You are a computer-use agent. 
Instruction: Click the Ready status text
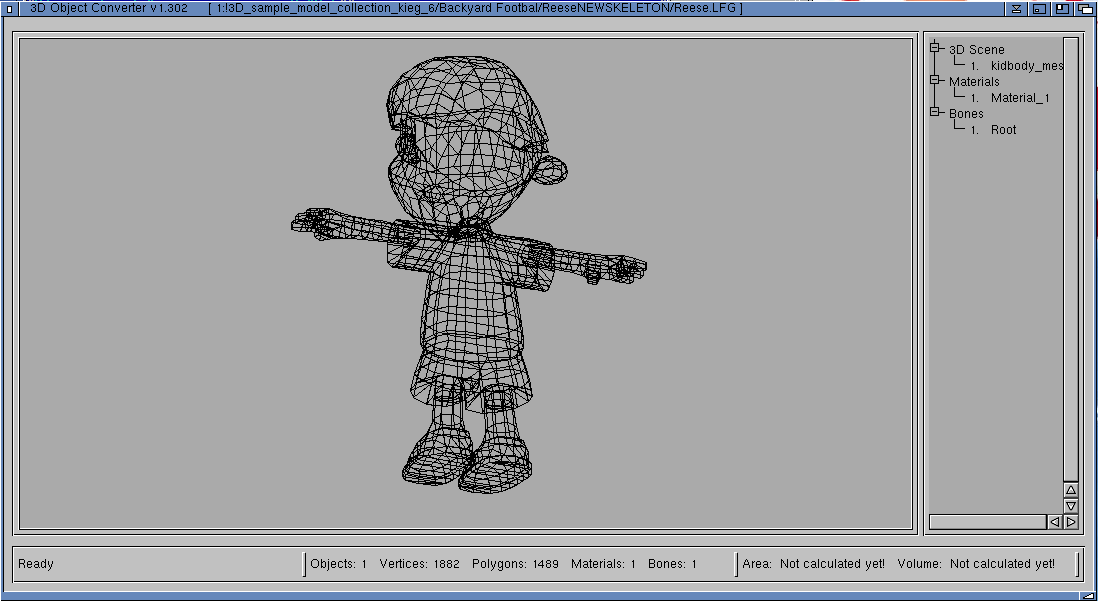(36, 564)
